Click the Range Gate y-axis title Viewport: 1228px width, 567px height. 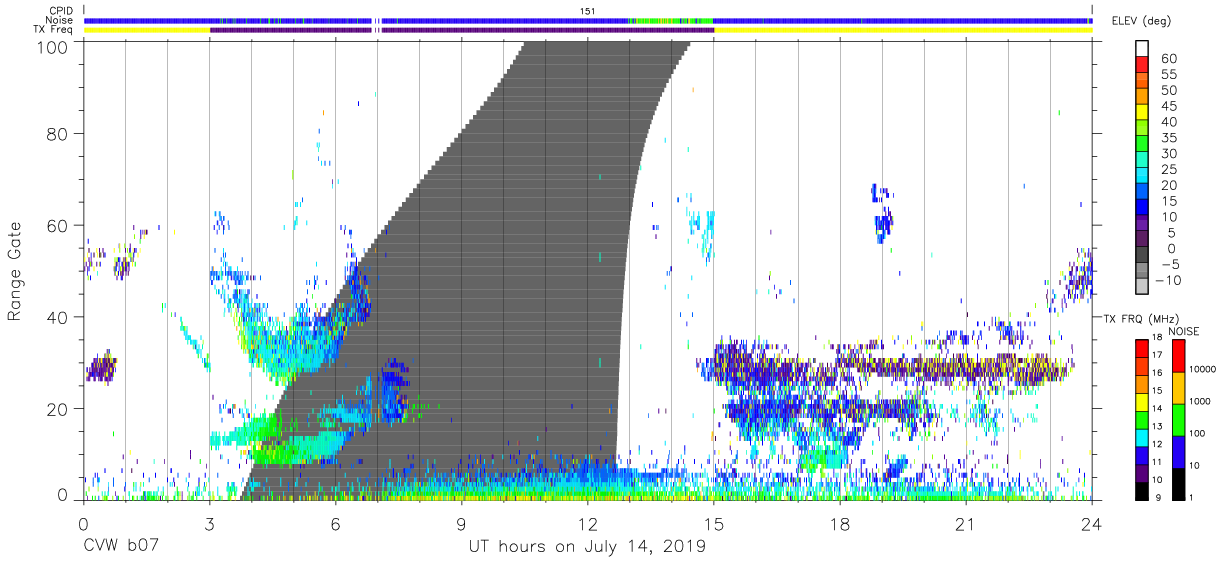[15, 270]
